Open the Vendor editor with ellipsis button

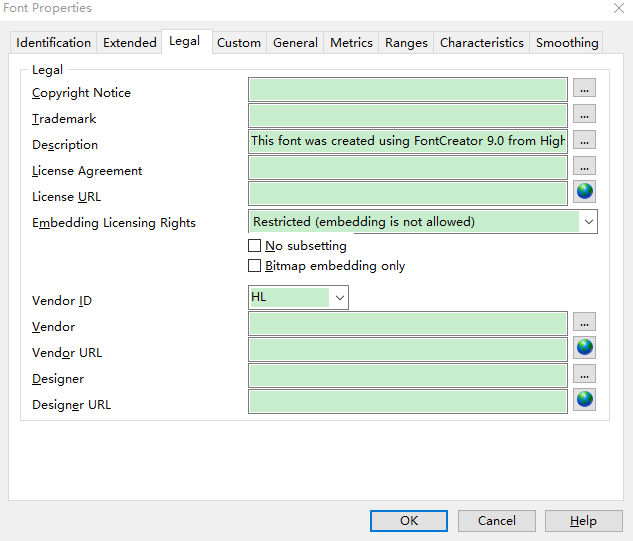584,322
